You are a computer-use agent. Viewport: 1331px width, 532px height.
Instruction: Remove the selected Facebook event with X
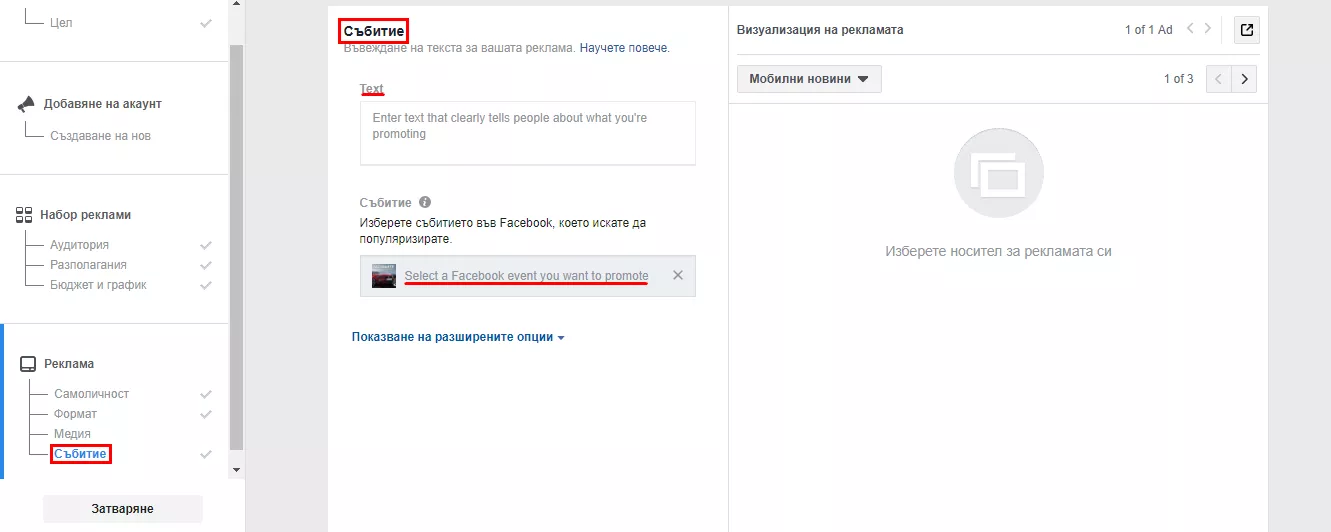[x=678, y=275]
